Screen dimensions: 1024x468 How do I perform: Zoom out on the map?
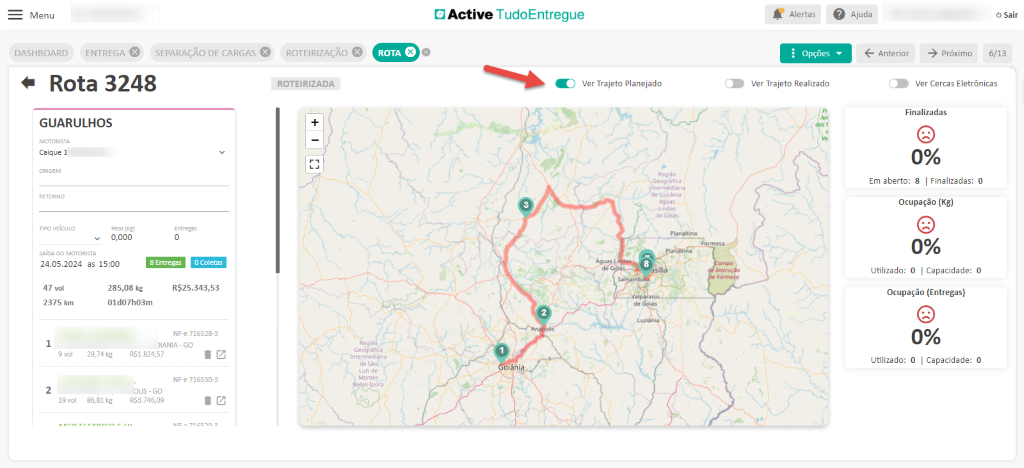(x=315, y=140)
